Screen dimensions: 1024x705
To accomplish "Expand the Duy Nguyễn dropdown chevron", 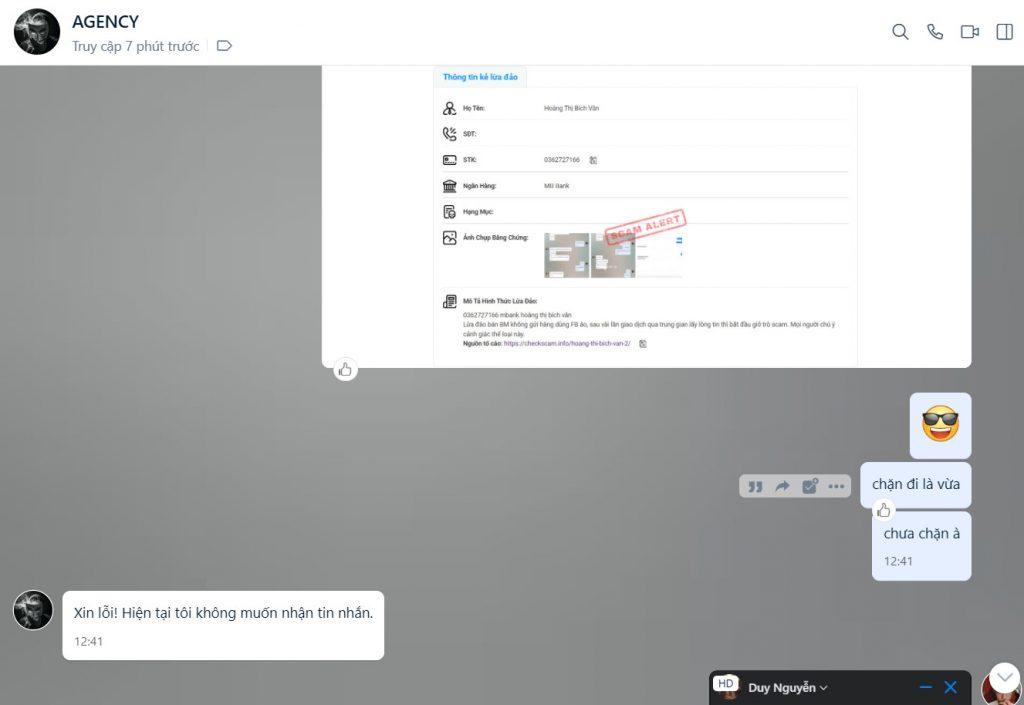I will [824, 688].
